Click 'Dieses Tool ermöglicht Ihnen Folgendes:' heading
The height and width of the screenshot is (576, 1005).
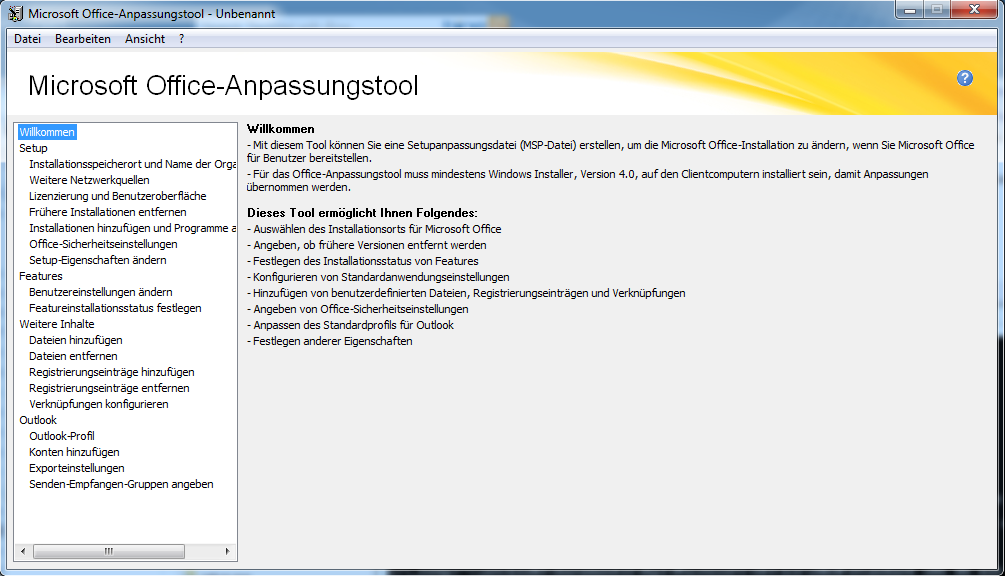362,213
